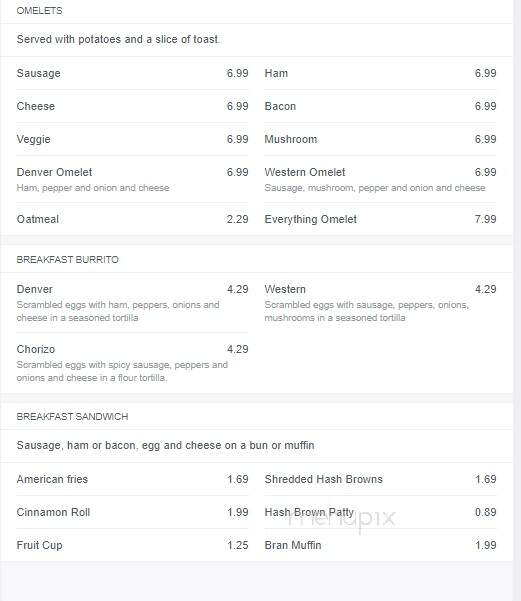Choose the Denver breakfast burrito

(132, 303)
